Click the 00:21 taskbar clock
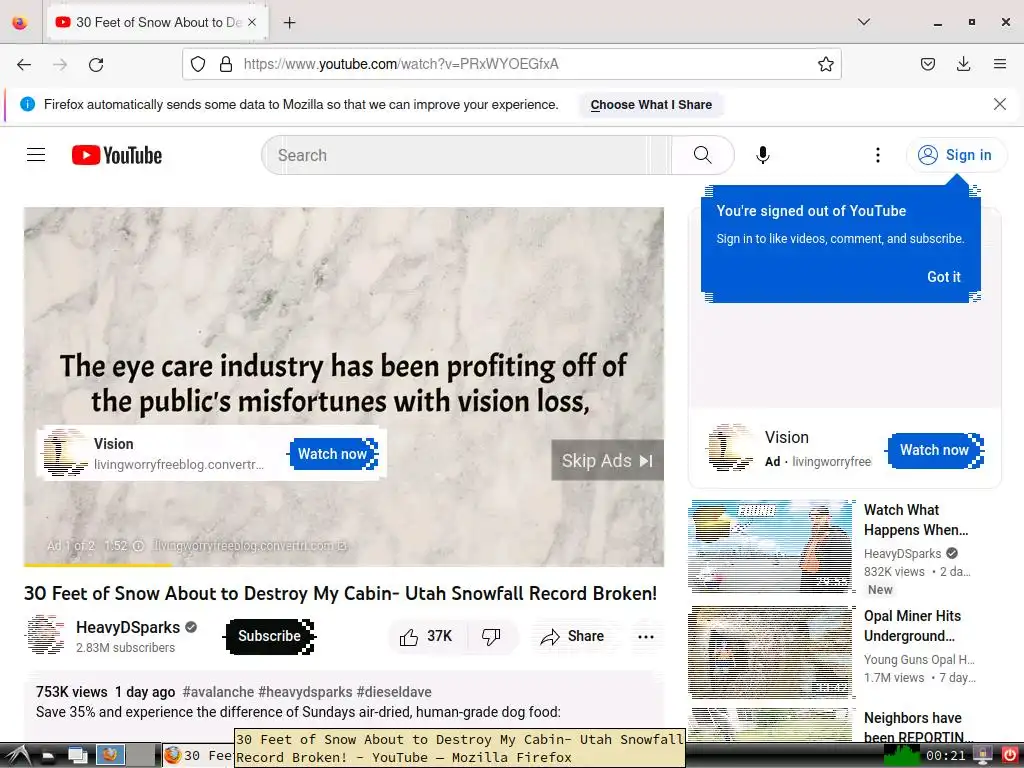1024x768 pixels. pos(945,756)
